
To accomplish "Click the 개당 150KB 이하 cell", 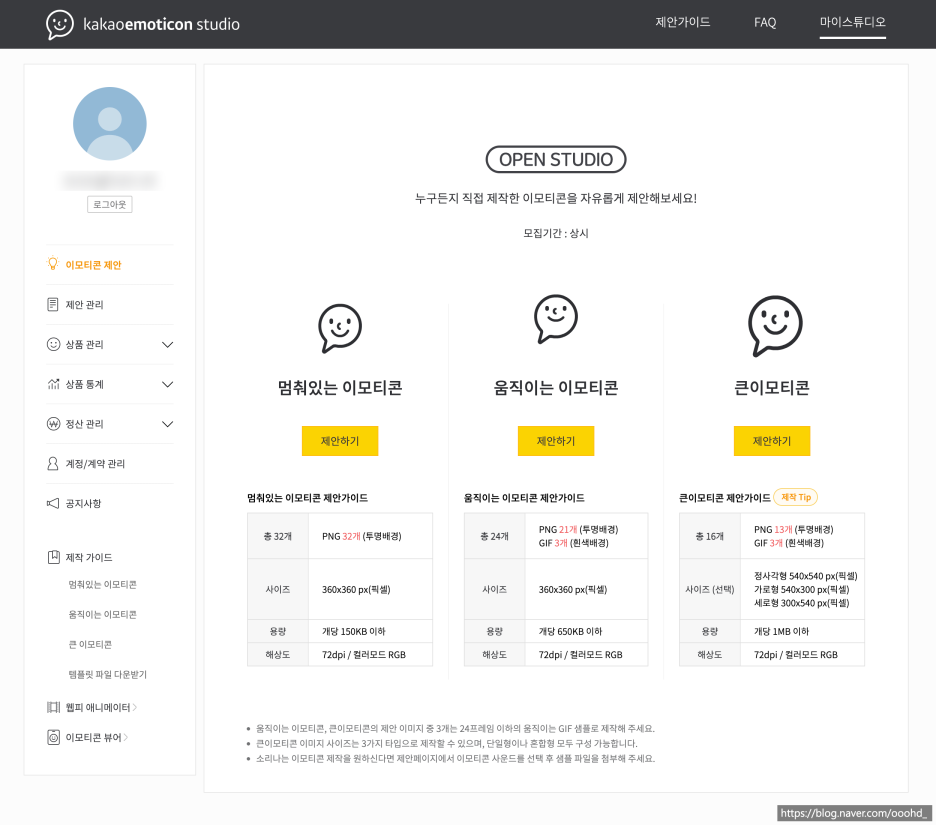I will point(370,632).
